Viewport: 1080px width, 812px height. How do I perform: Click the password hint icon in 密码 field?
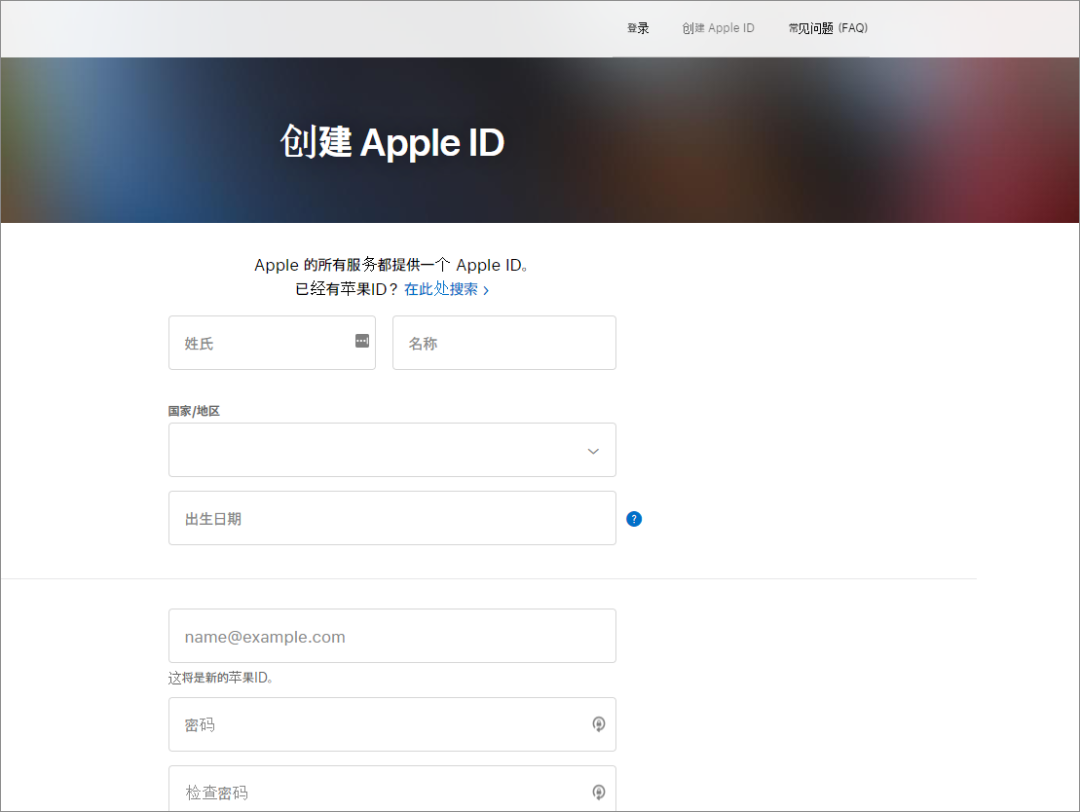(x=598, y=724)
